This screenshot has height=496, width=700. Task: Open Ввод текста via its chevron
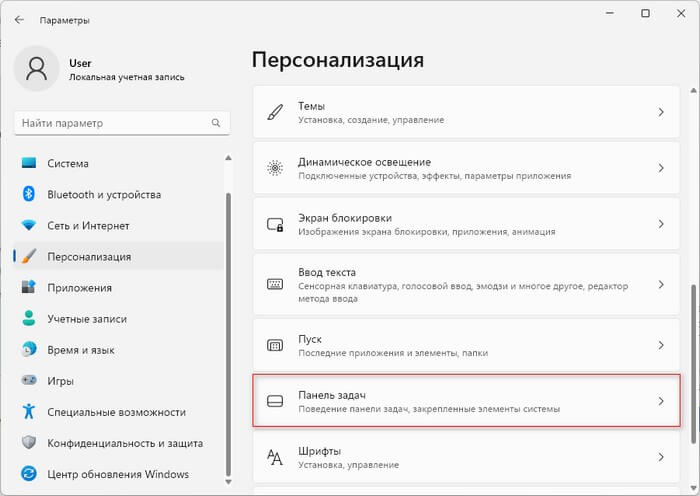[x=661, y=284]
